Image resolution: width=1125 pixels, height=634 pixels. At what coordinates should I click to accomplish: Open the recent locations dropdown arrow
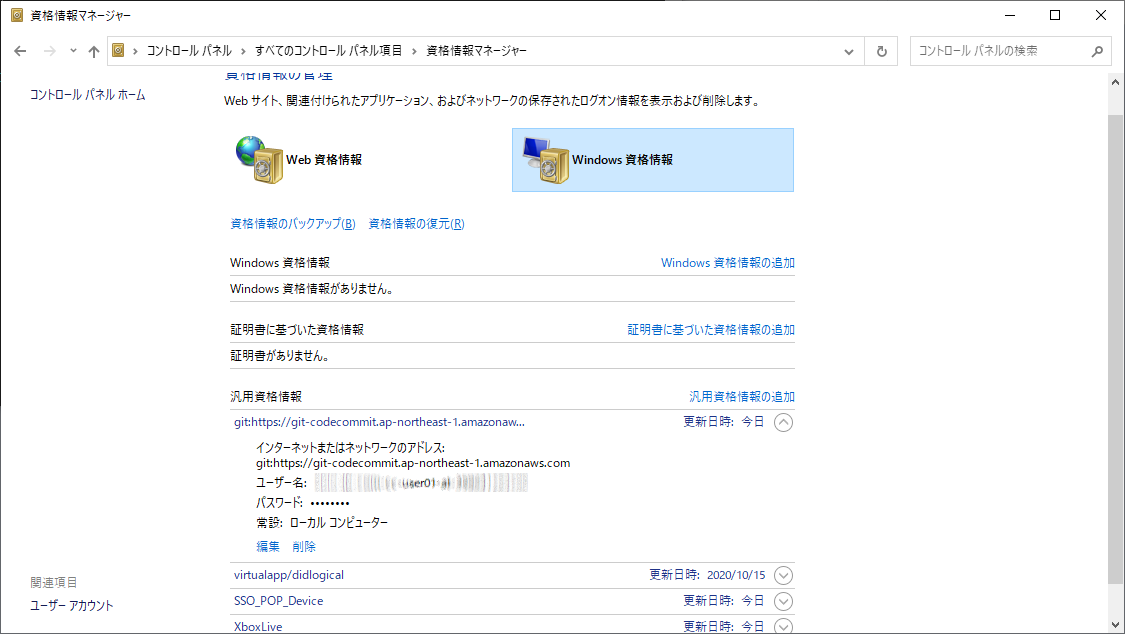point(73,51)
